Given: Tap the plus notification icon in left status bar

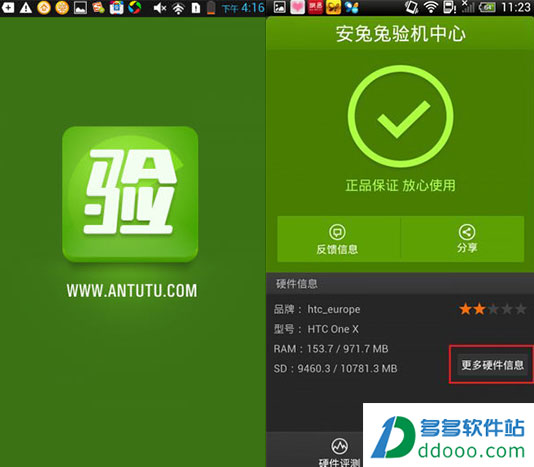Looking at the screenshot, I should (7, 7).
